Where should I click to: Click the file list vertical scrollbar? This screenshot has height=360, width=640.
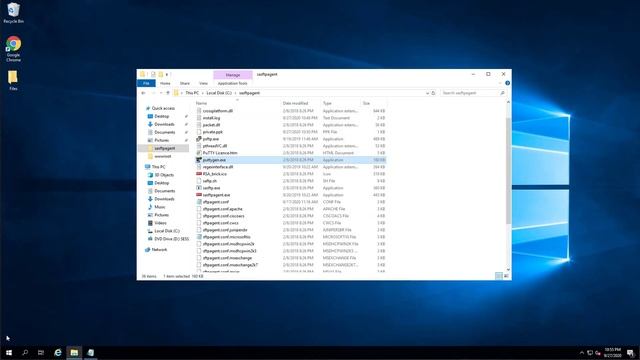tap(508, 171)
